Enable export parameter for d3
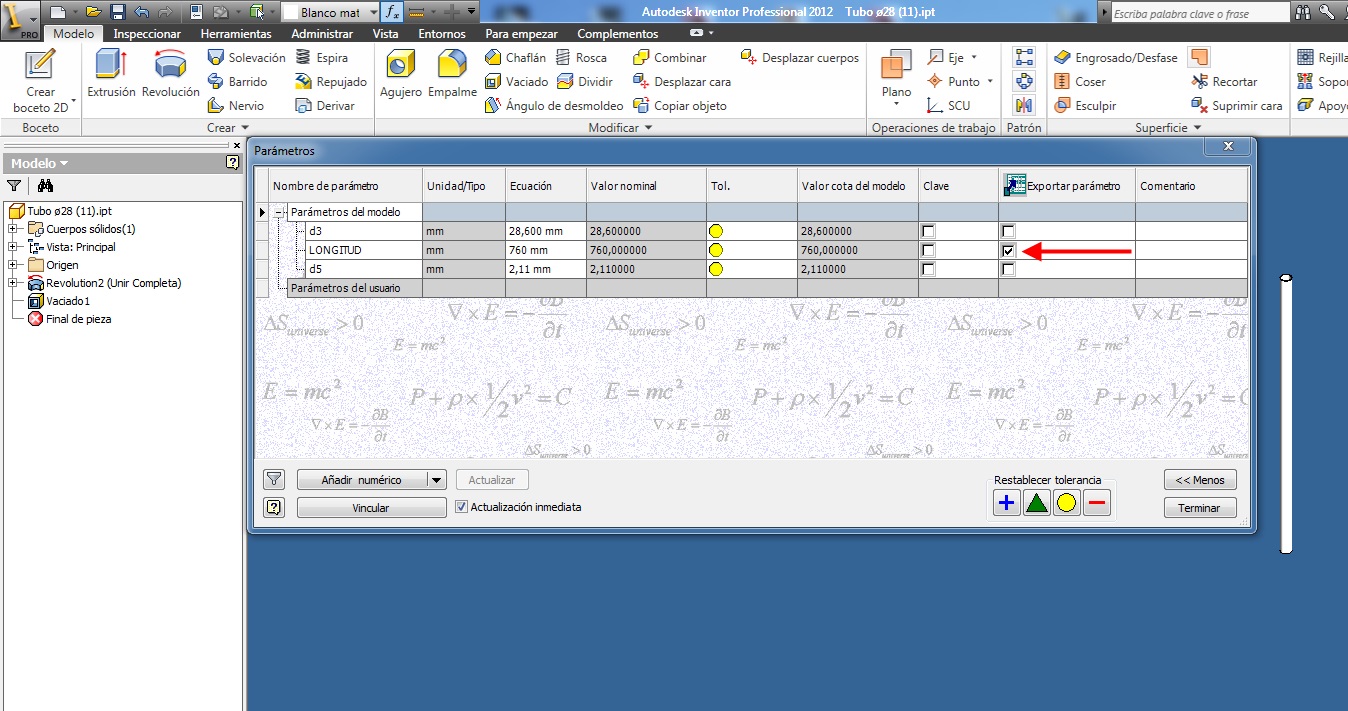The image size is (1348, 711). pyautogui.click(x=1009, y=231)
